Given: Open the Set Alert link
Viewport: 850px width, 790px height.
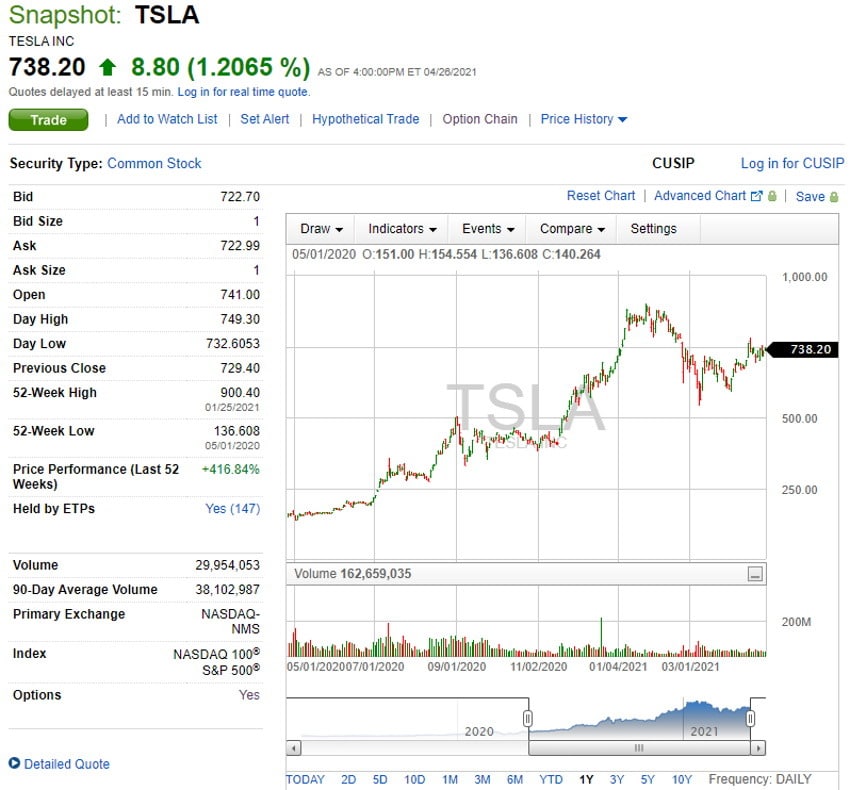Looking at the screenshot, I should tap(265, 119).
